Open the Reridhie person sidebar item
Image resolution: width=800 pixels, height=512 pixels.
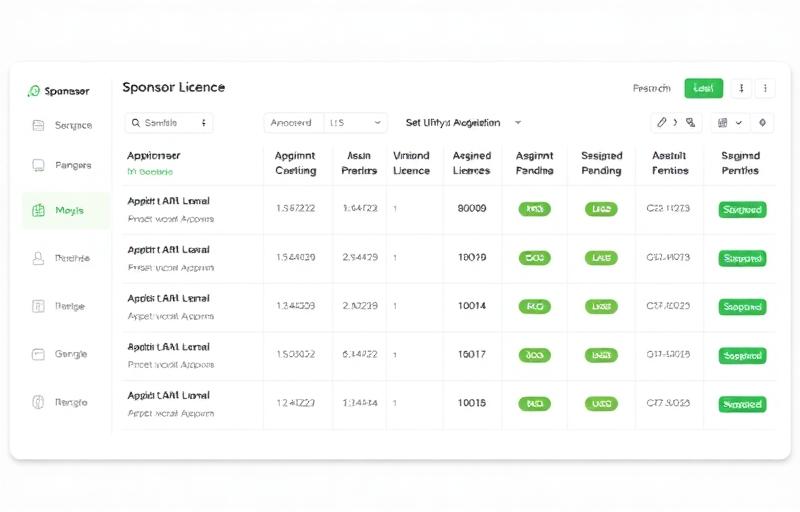pos(62,258)
